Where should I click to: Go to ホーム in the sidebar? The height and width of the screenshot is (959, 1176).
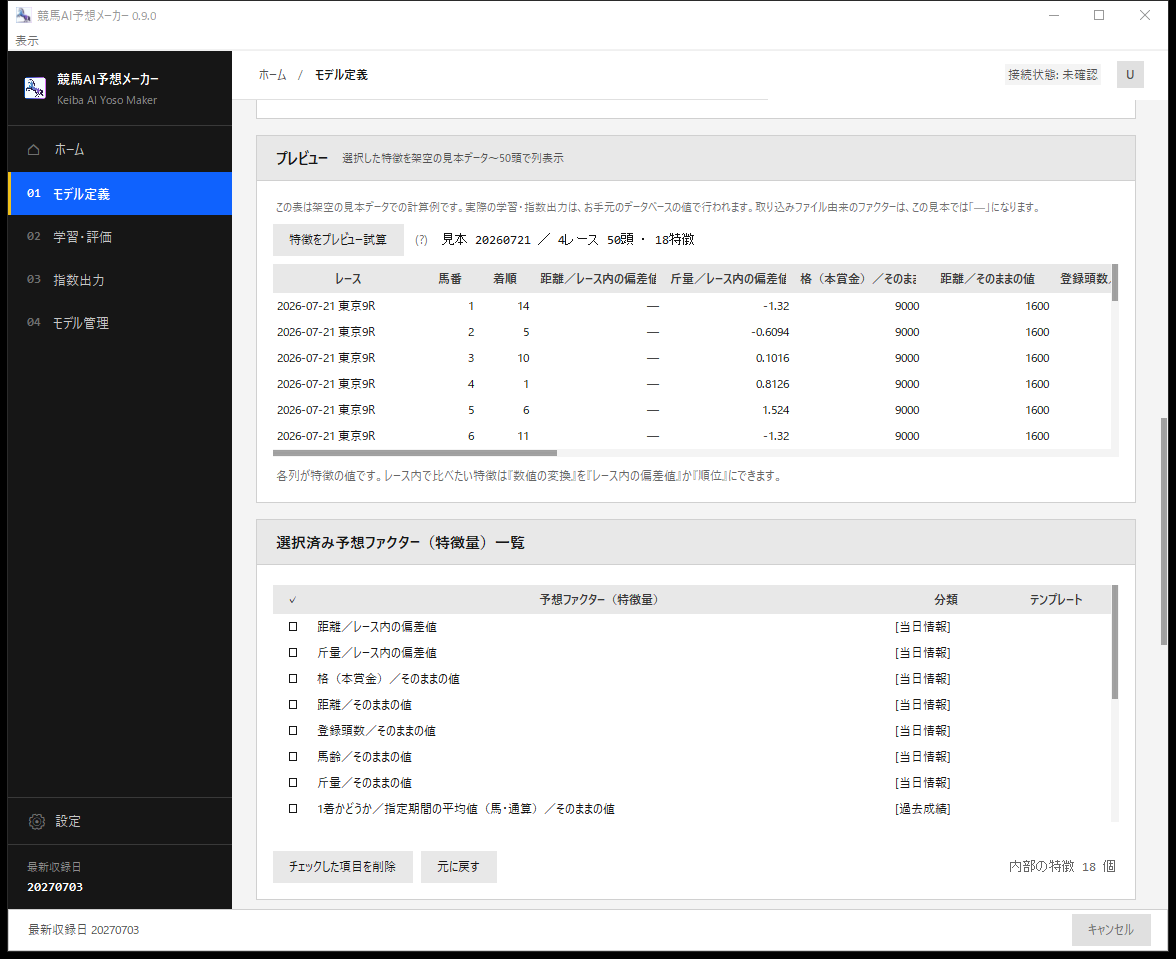click(120, 149)
